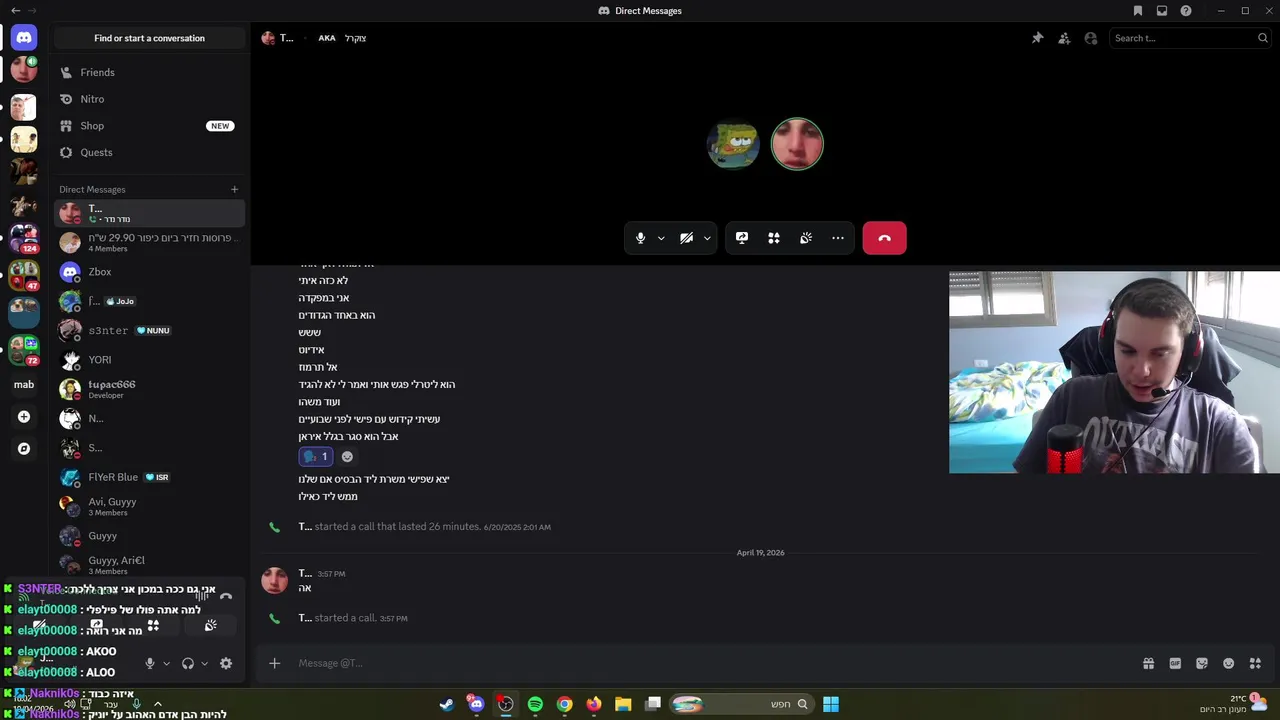Open GIF picker in message bar
The image size is (1280, 720).
1175,663
